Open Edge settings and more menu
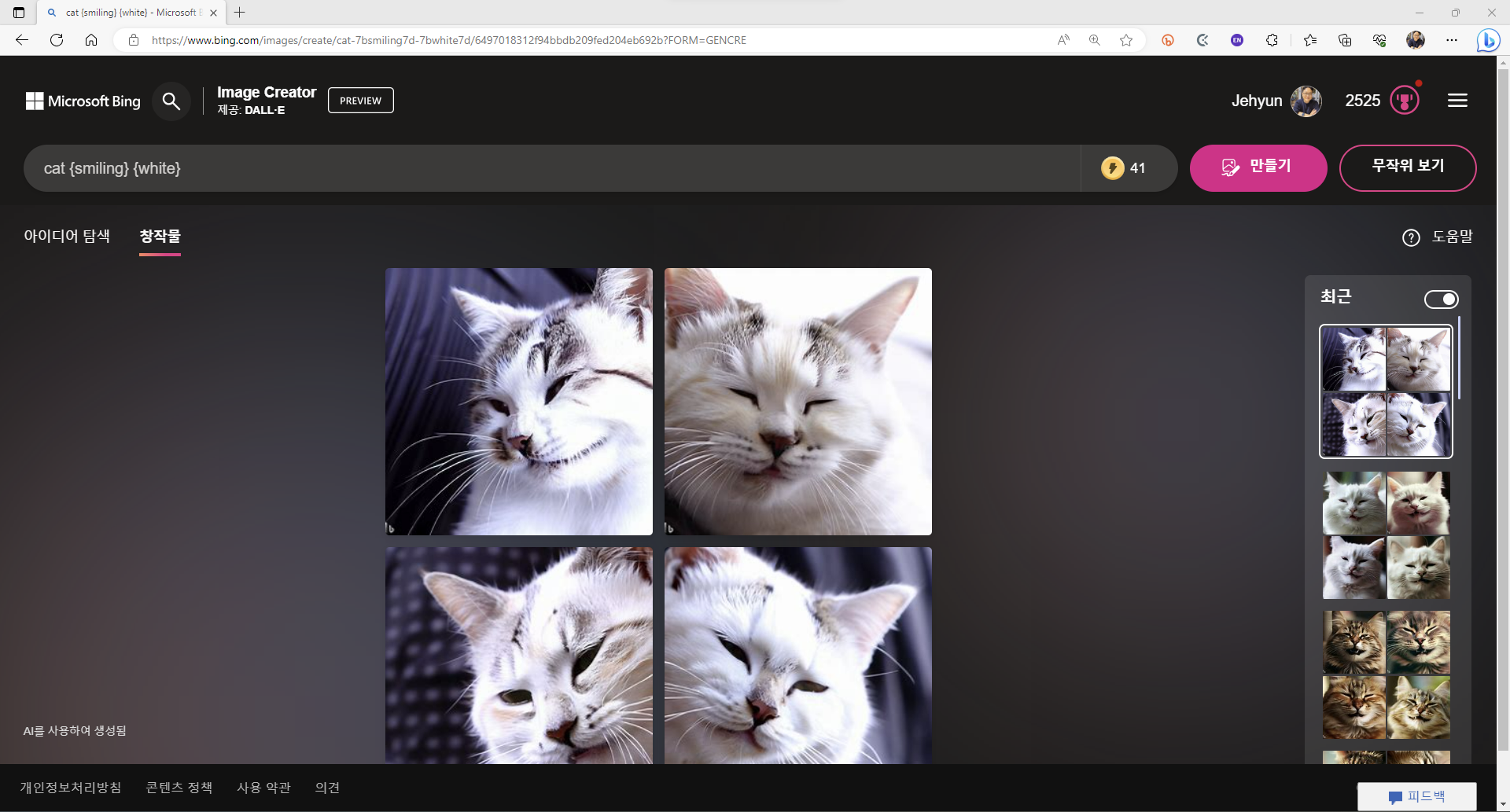 click(1452, 40)
